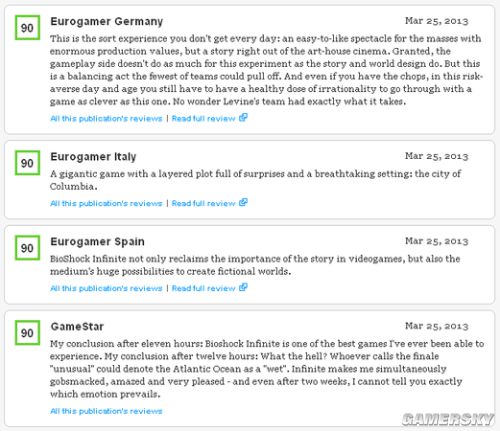
Task: Read full review from Eurogamer Germany
Action: [203, 119]
